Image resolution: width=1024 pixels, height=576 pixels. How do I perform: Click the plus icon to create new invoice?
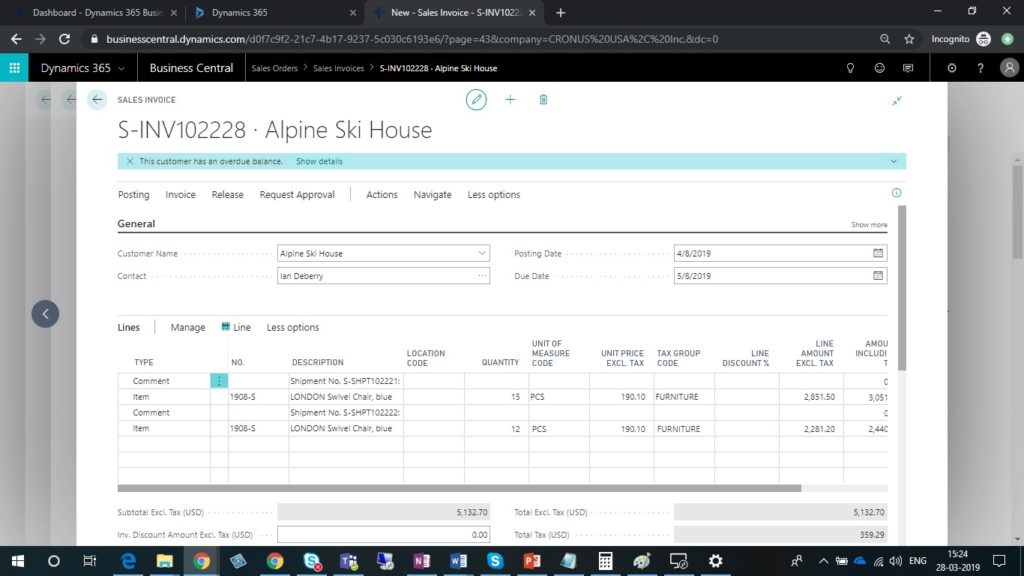(x=510, y=100)
